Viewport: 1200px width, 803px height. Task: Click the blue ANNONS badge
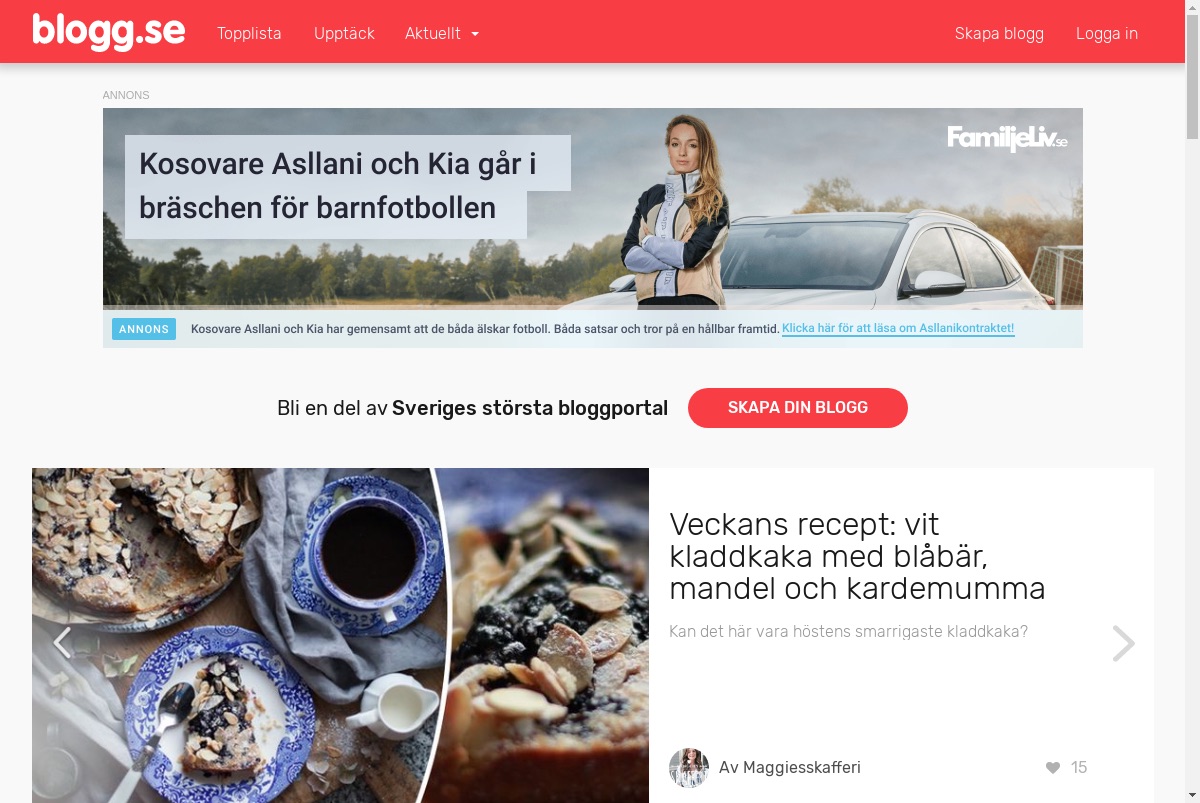point(144,329)
